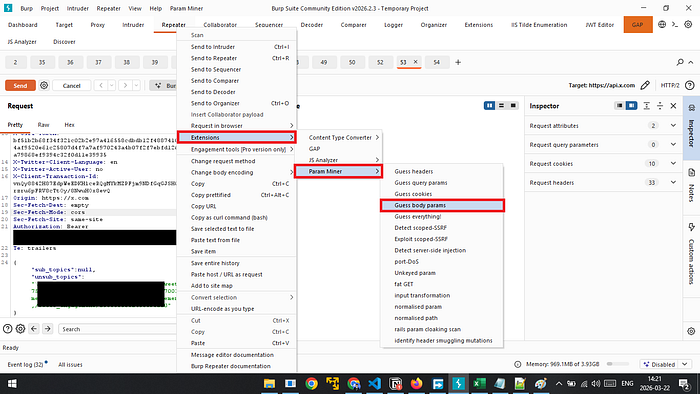700x394 pixels.
Task: Click the gear icon below the side panels
Action: (691, 331)
